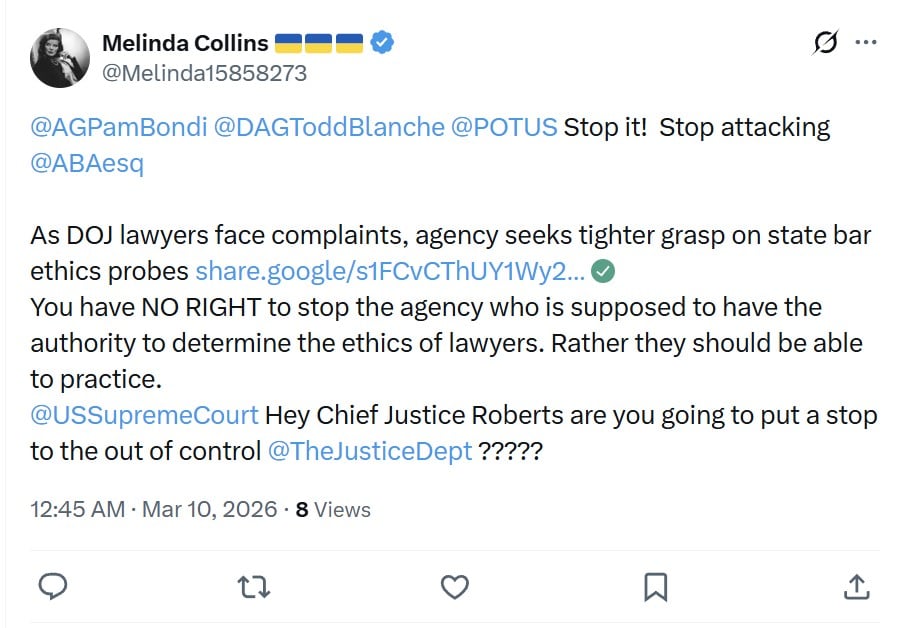This screenshot has height=628, width=904.
Task: Visit the @TheJusticeDept mention
Action: coord(370,451)
